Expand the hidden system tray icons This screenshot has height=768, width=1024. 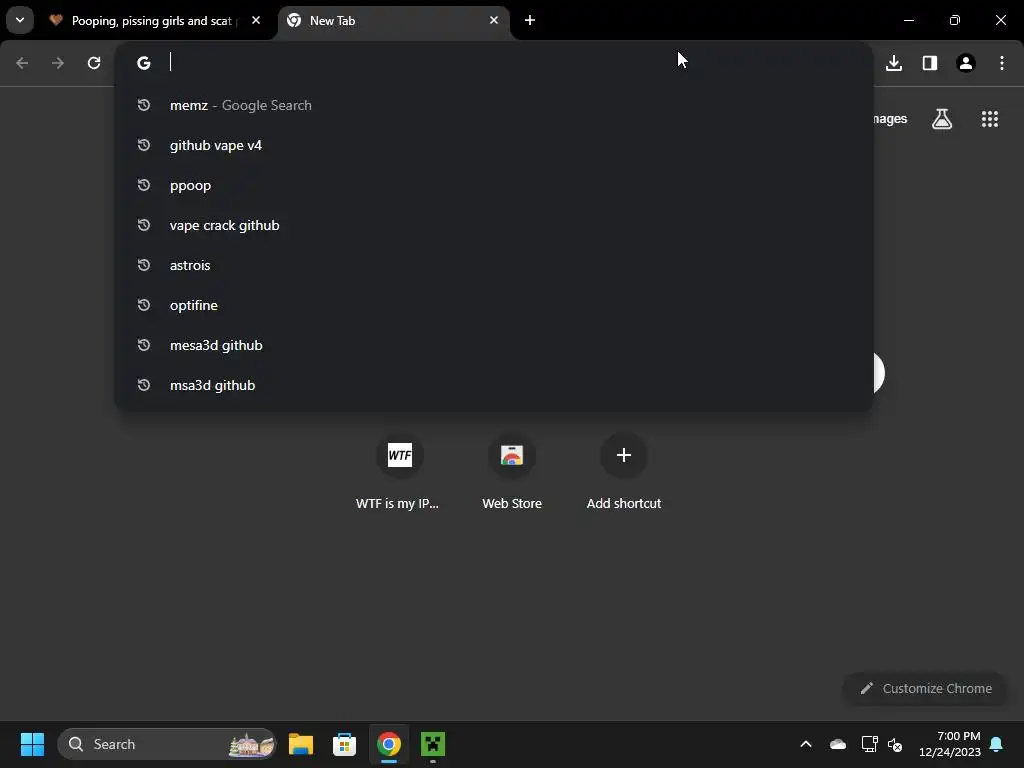point(806,744)
